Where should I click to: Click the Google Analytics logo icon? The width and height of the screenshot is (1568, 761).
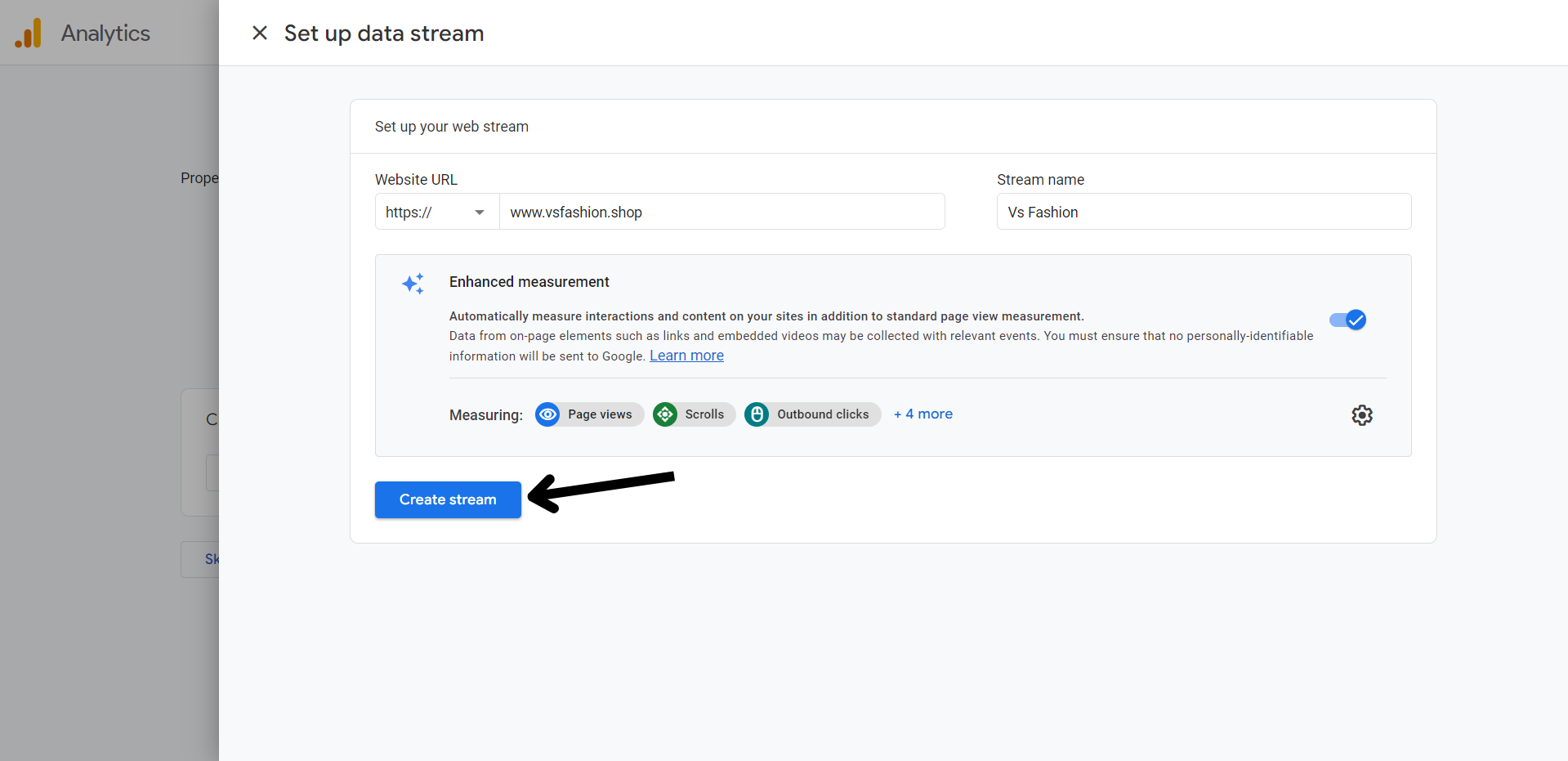click(x=29, y=34)
